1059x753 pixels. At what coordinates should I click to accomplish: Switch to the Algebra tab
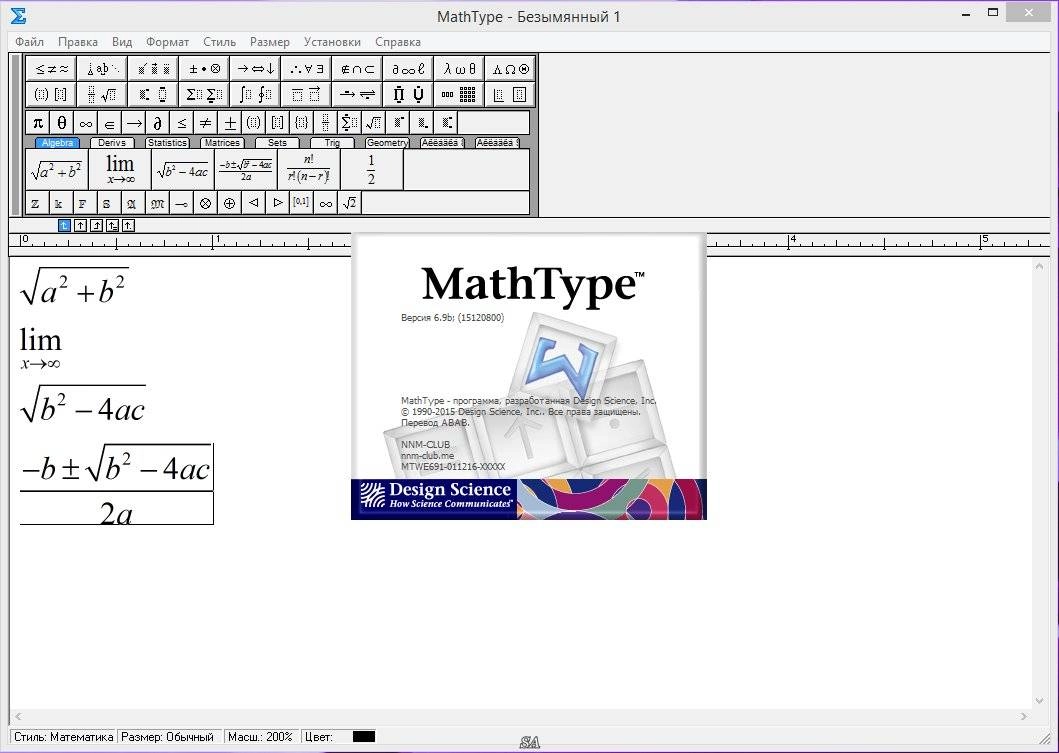point(57,142)
